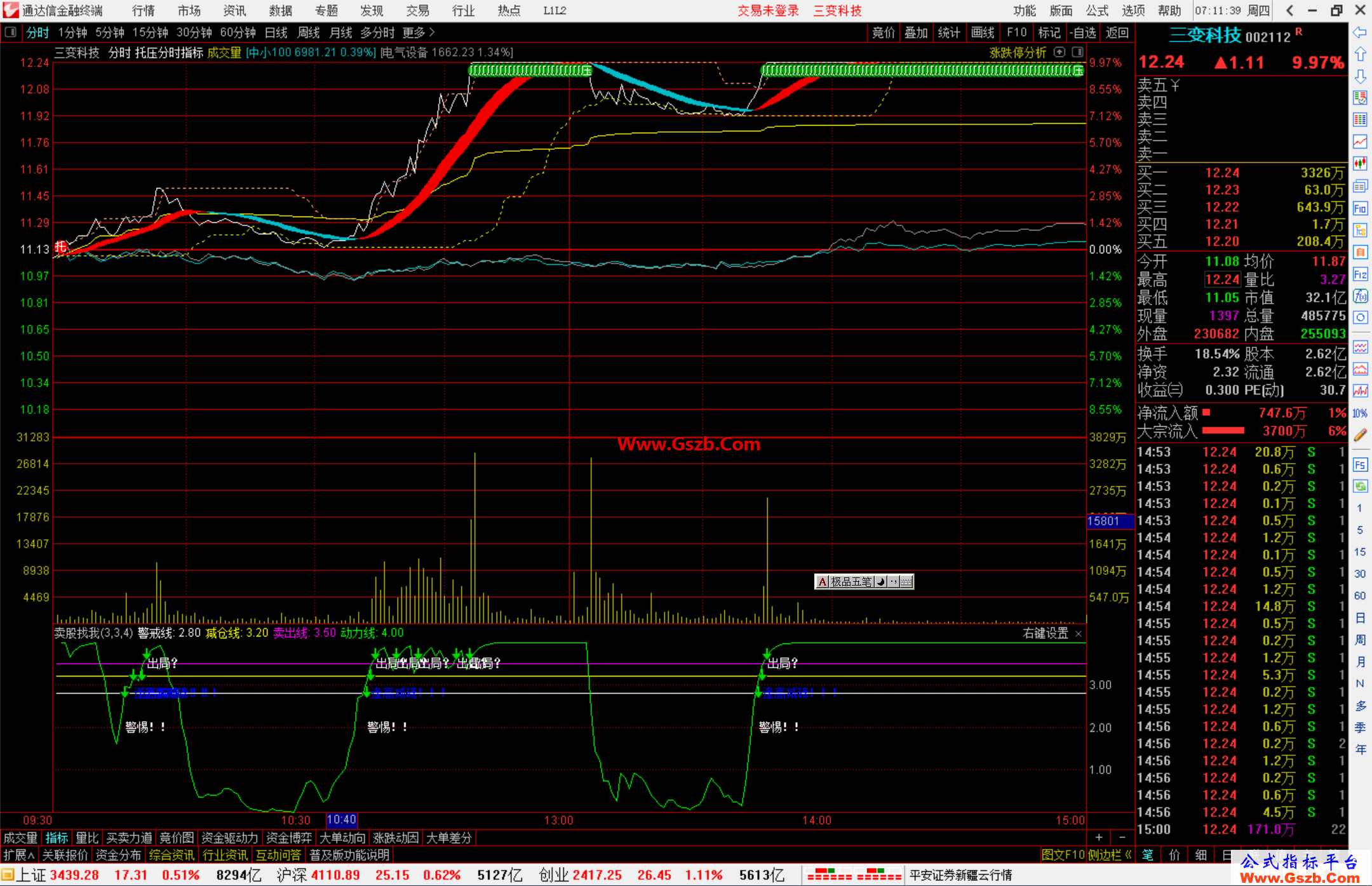Image resolution: width=1372 pixels, height=886 pixels.
Task: Open the candlestick K-line chart icon
Action: (1360, 164)
